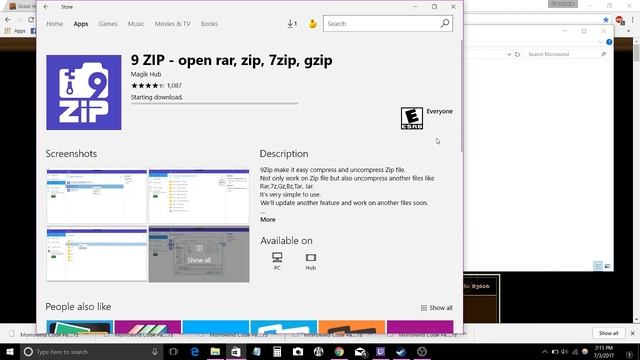
Task: Click the download progress bar
Action: pos(214,104)
